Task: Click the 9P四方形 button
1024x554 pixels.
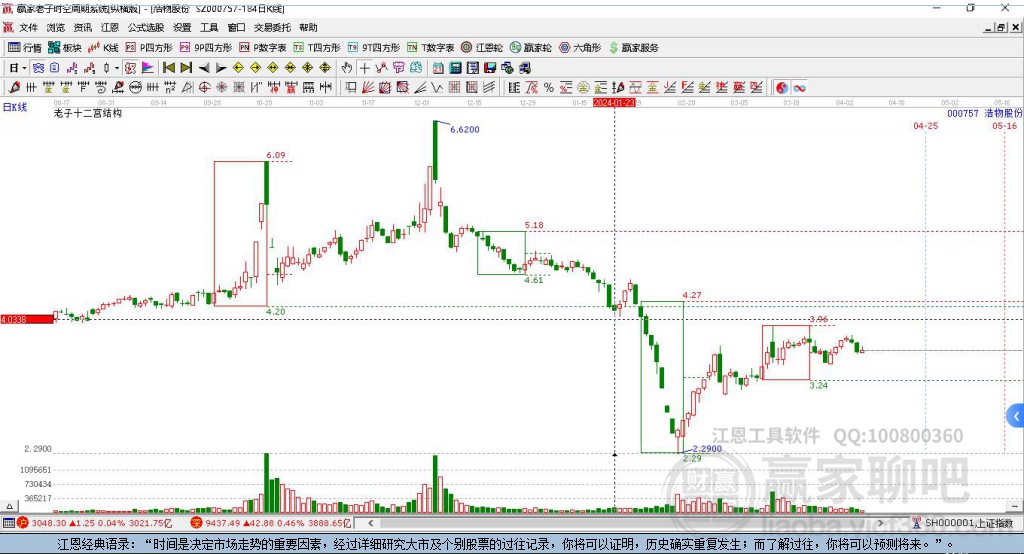Action: (x=206, y=48)
